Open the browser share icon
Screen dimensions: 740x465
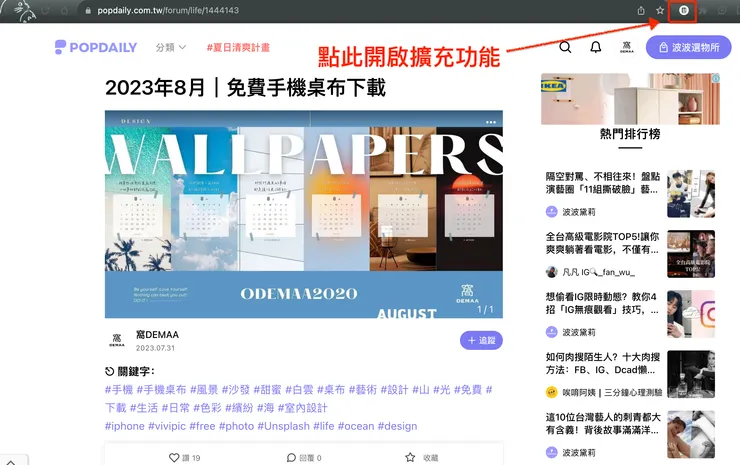[x=641, y=10]
